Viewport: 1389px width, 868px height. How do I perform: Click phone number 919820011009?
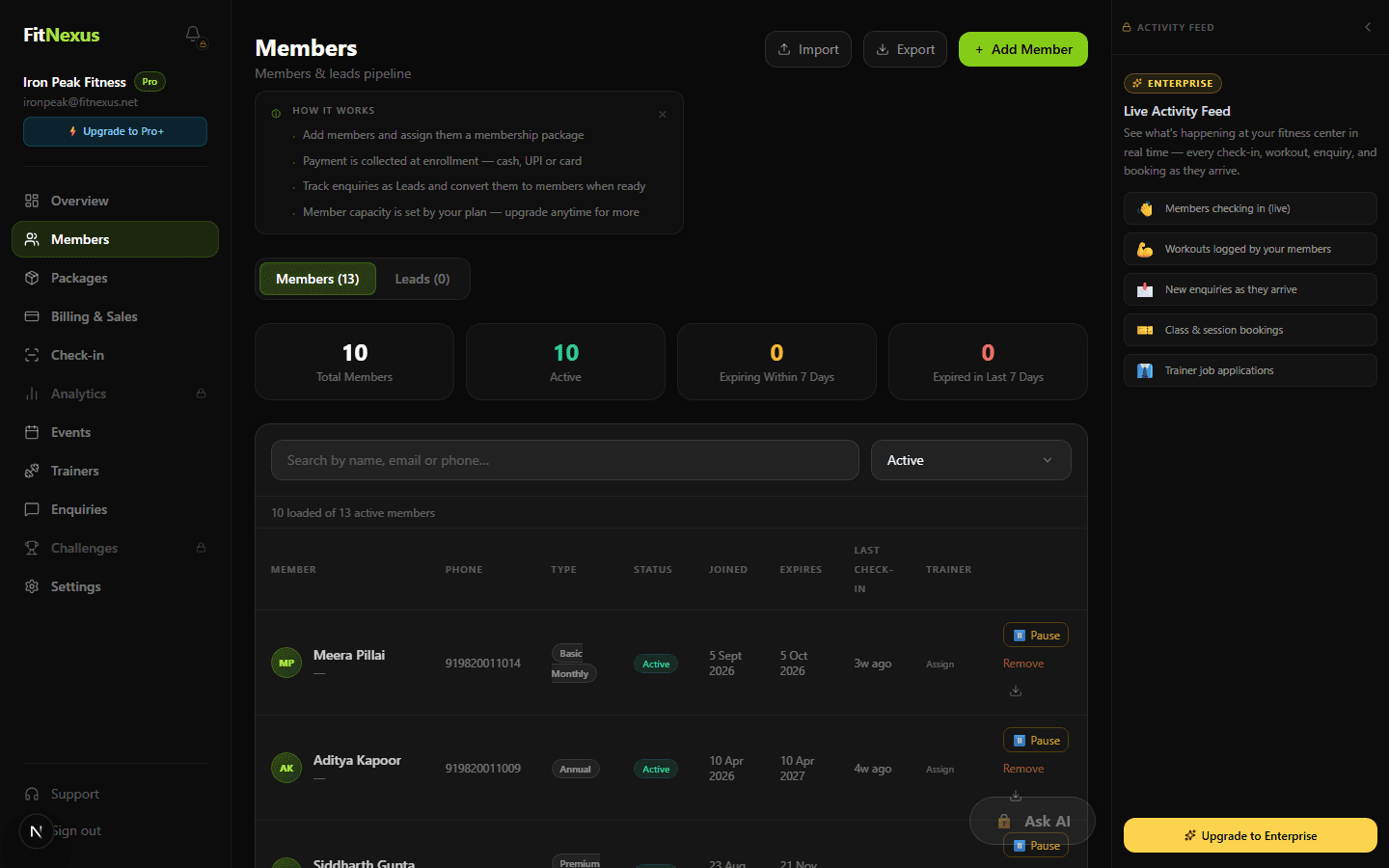482,769
